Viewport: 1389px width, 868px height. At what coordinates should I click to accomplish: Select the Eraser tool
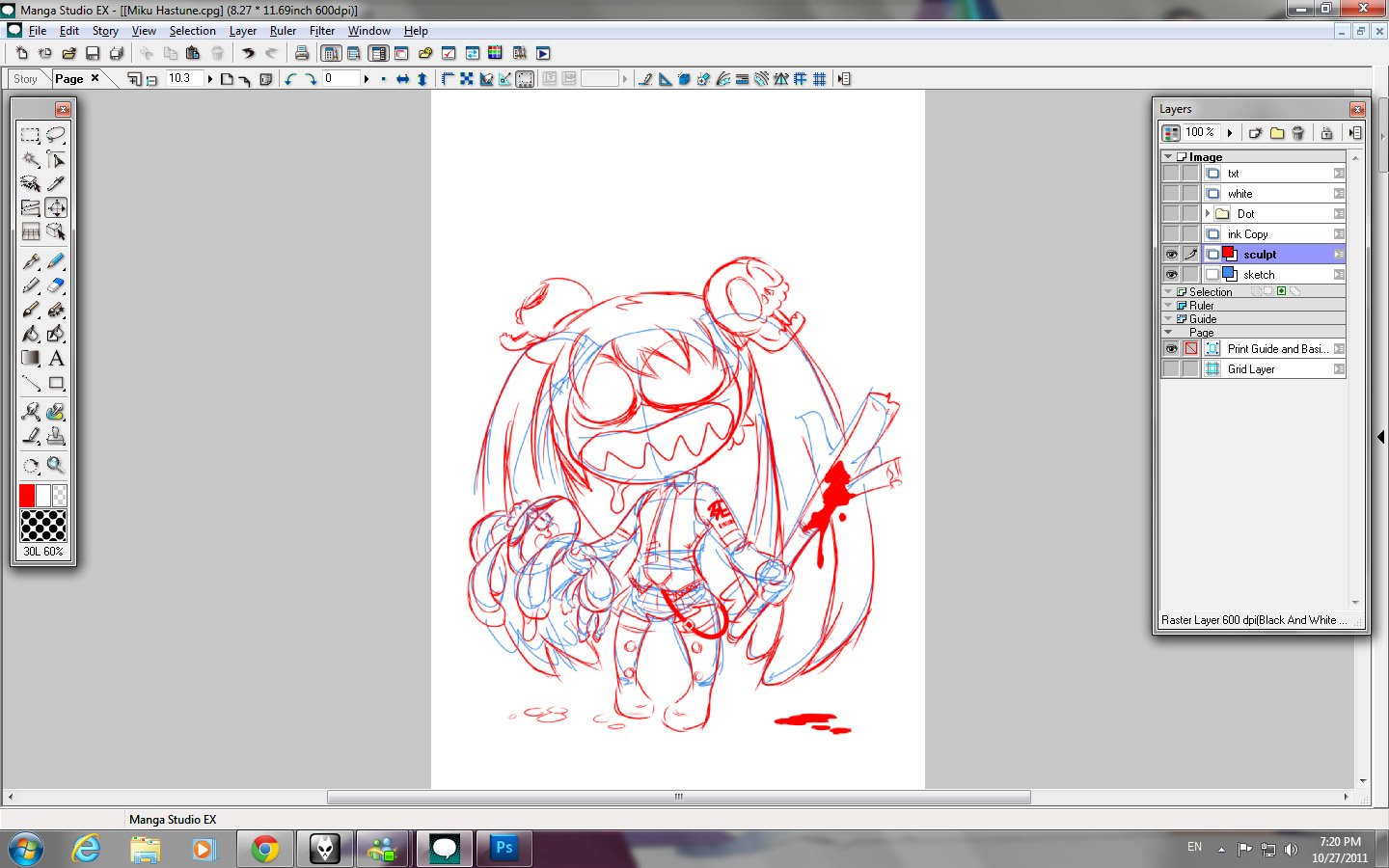(56, 285)
